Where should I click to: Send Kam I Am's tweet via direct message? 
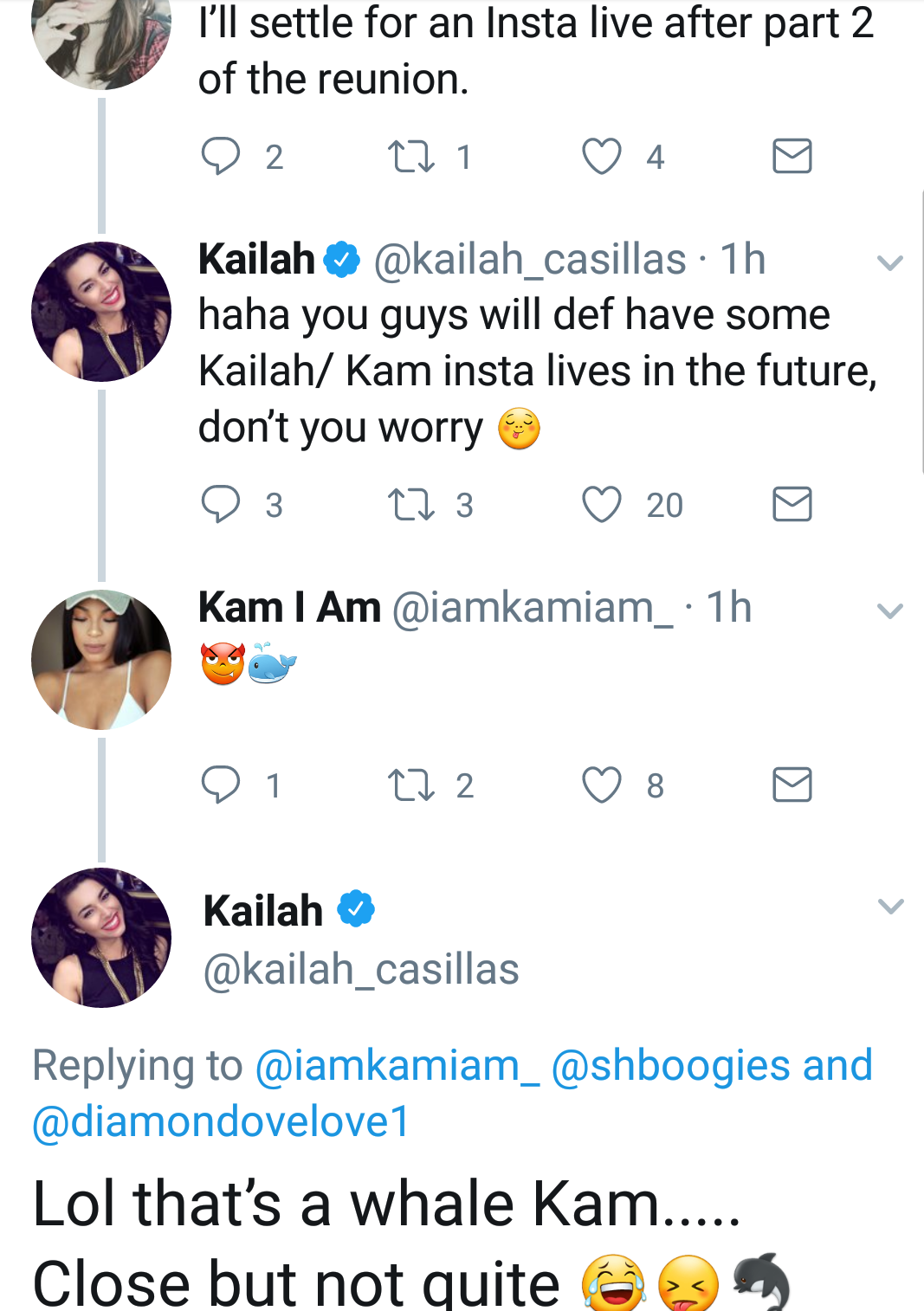pos(792,785)
